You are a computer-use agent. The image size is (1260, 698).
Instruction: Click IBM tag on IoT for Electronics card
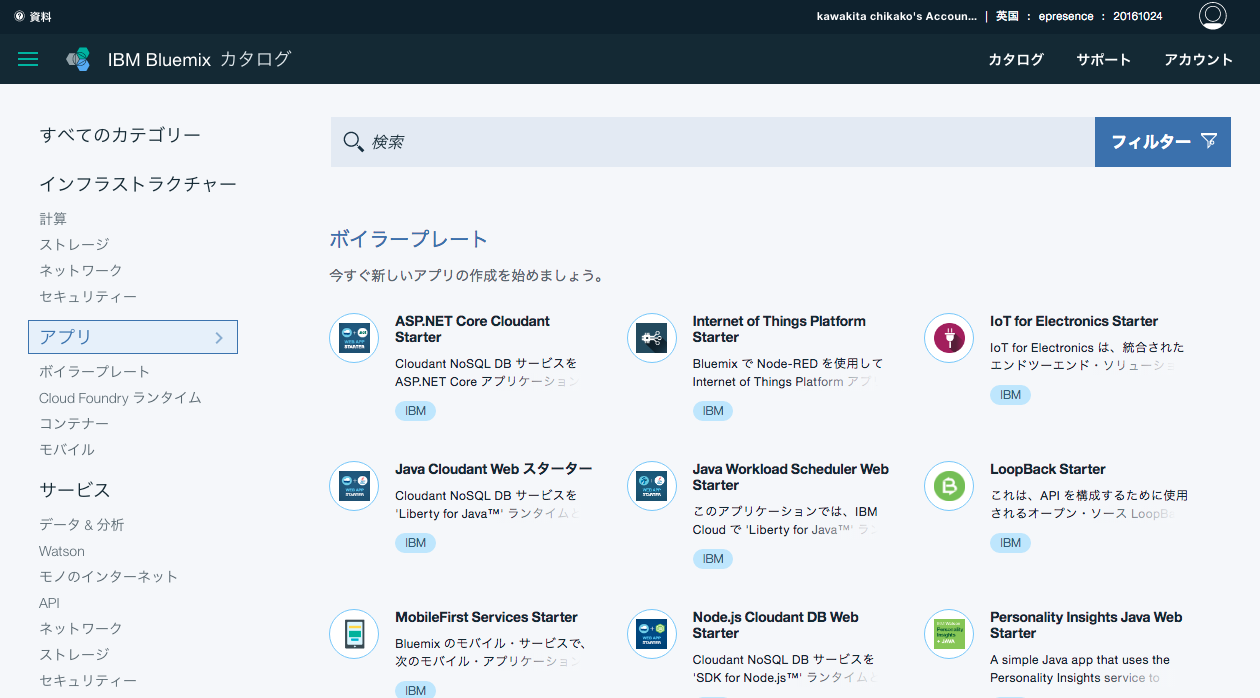[1010, 394]
